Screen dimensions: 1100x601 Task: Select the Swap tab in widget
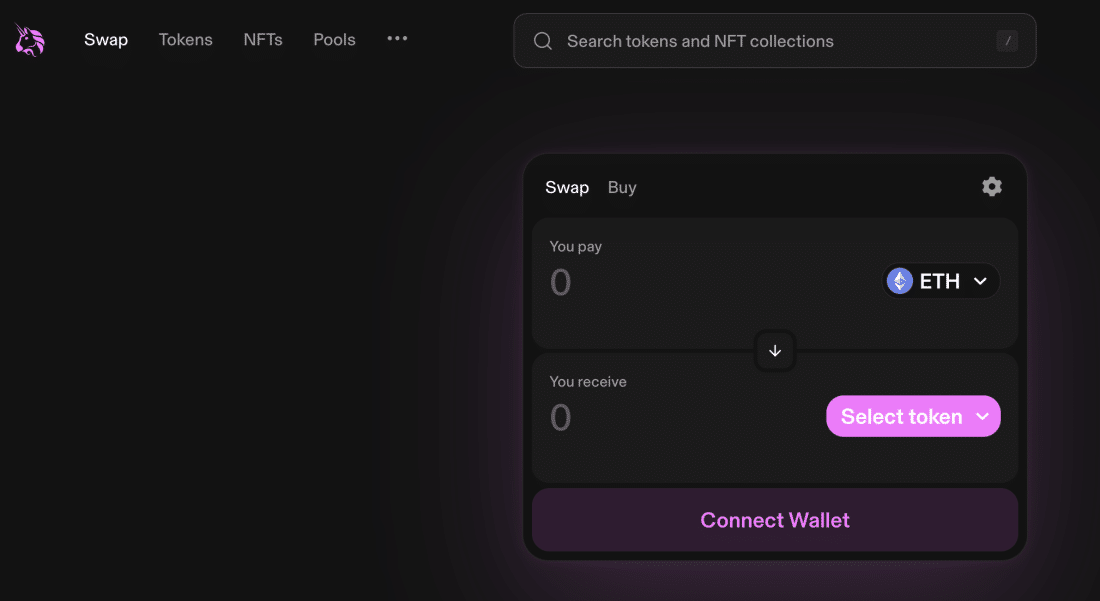(x=567, y=187)
